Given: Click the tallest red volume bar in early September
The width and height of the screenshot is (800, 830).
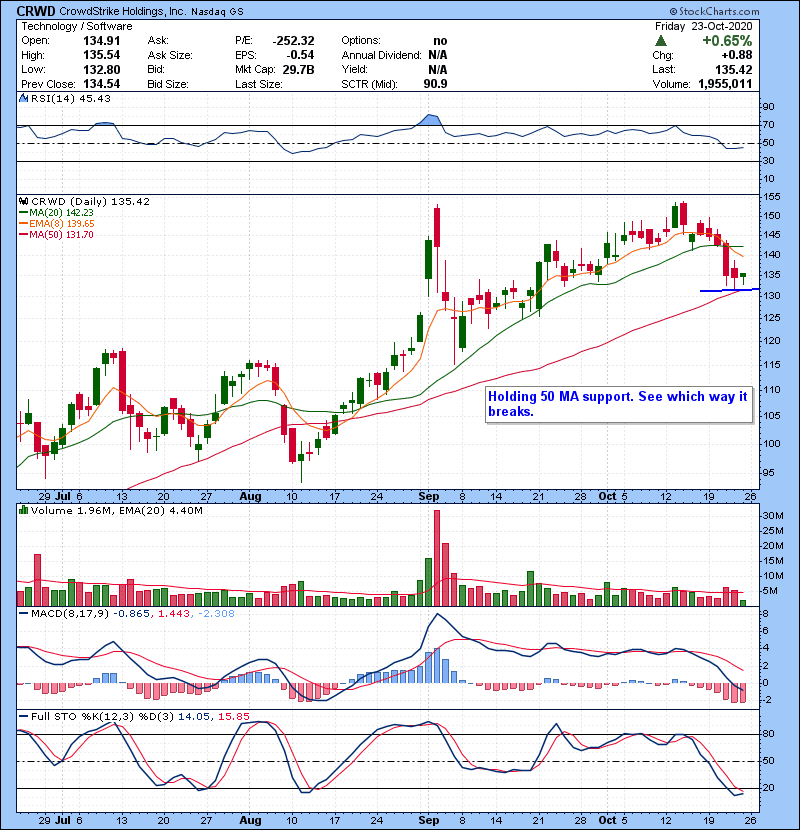Looking at the screenshot, I should [437, 558].
